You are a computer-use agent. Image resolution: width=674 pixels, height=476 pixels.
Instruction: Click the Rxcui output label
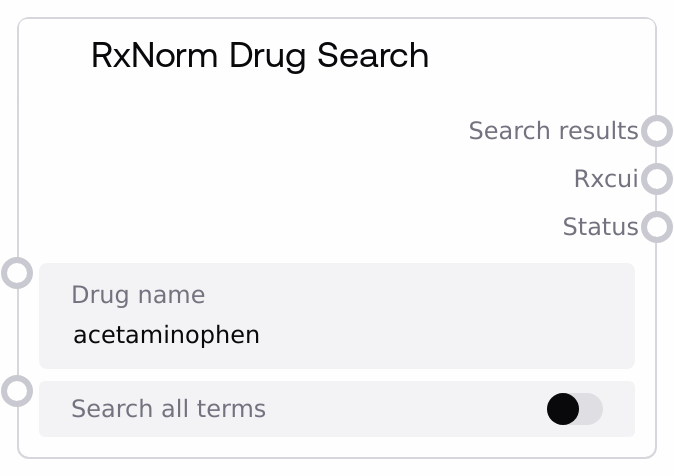tap(605, 179)
